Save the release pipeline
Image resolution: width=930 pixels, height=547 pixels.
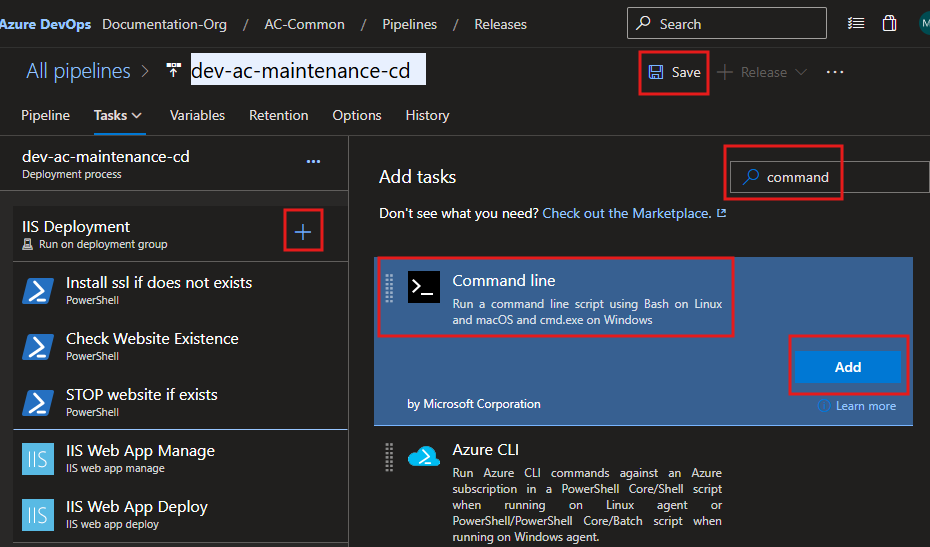(x=674, y=72)
